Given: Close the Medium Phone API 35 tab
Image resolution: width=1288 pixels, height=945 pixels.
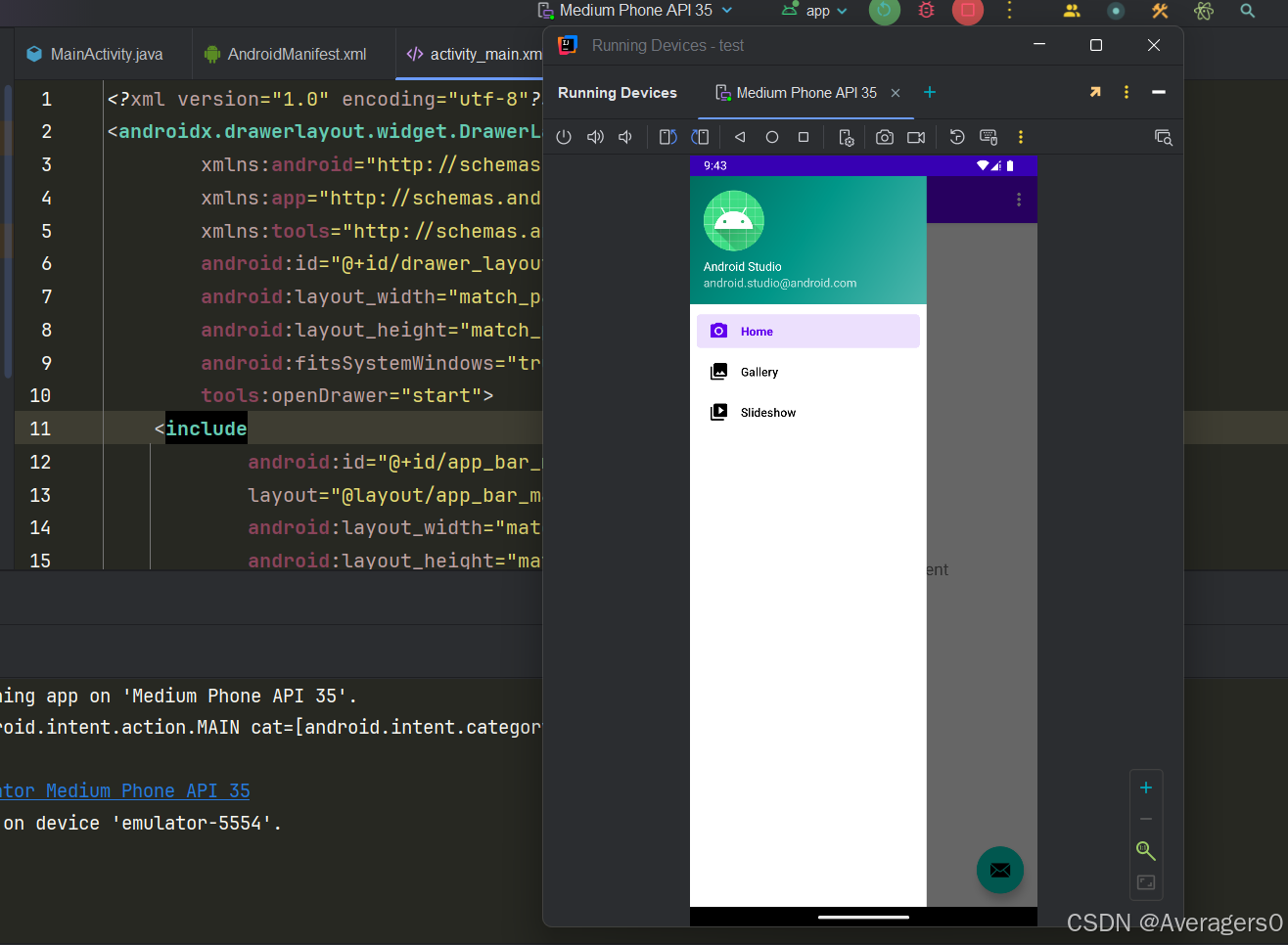Looking at the screenshot, I should pyautogui.click(x=896, y=93).
